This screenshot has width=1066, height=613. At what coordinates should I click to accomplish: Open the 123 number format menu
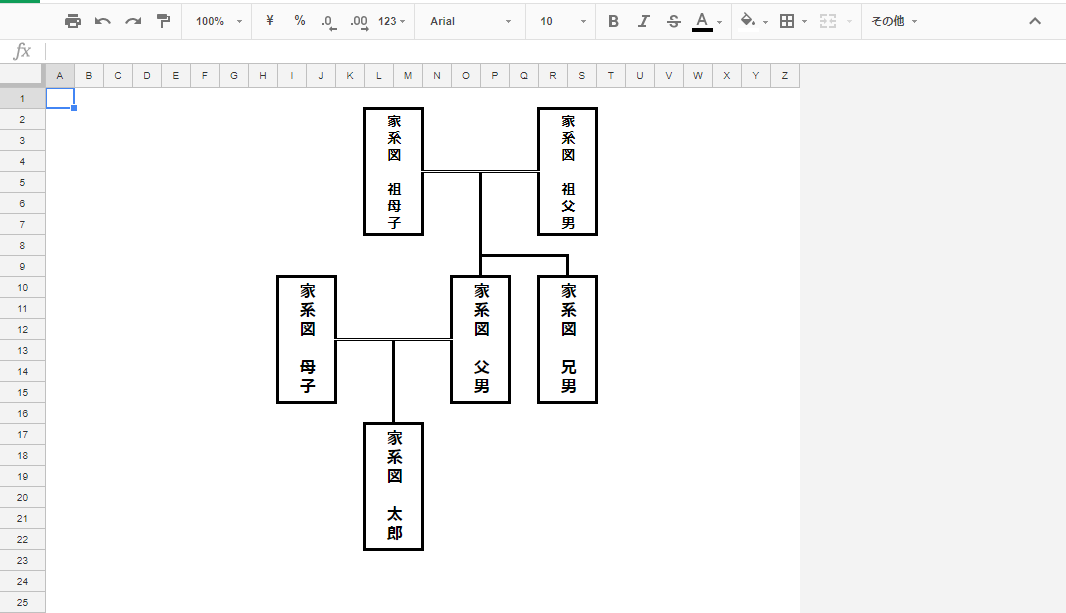tap(392, 21)
